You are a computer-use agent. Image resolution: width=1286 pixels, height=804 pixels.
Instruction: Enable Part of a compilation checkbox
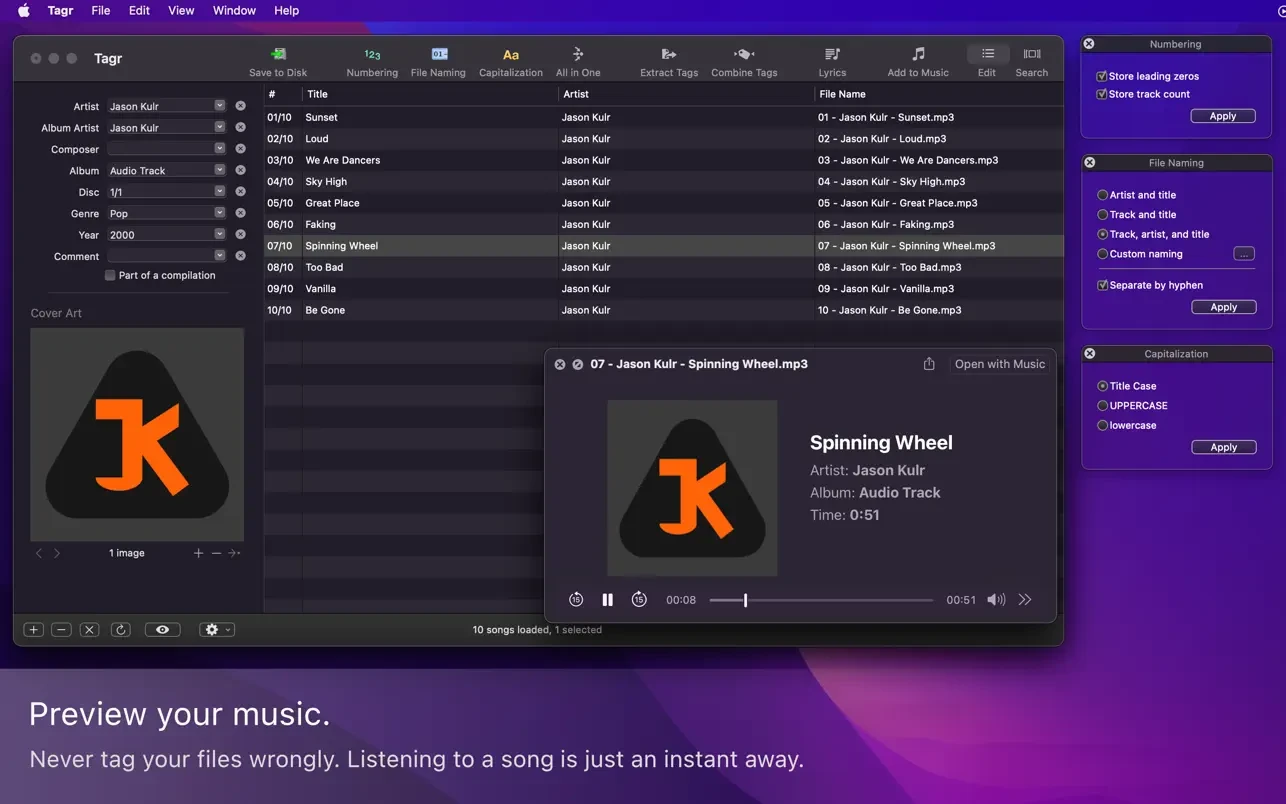coord(110,276)
